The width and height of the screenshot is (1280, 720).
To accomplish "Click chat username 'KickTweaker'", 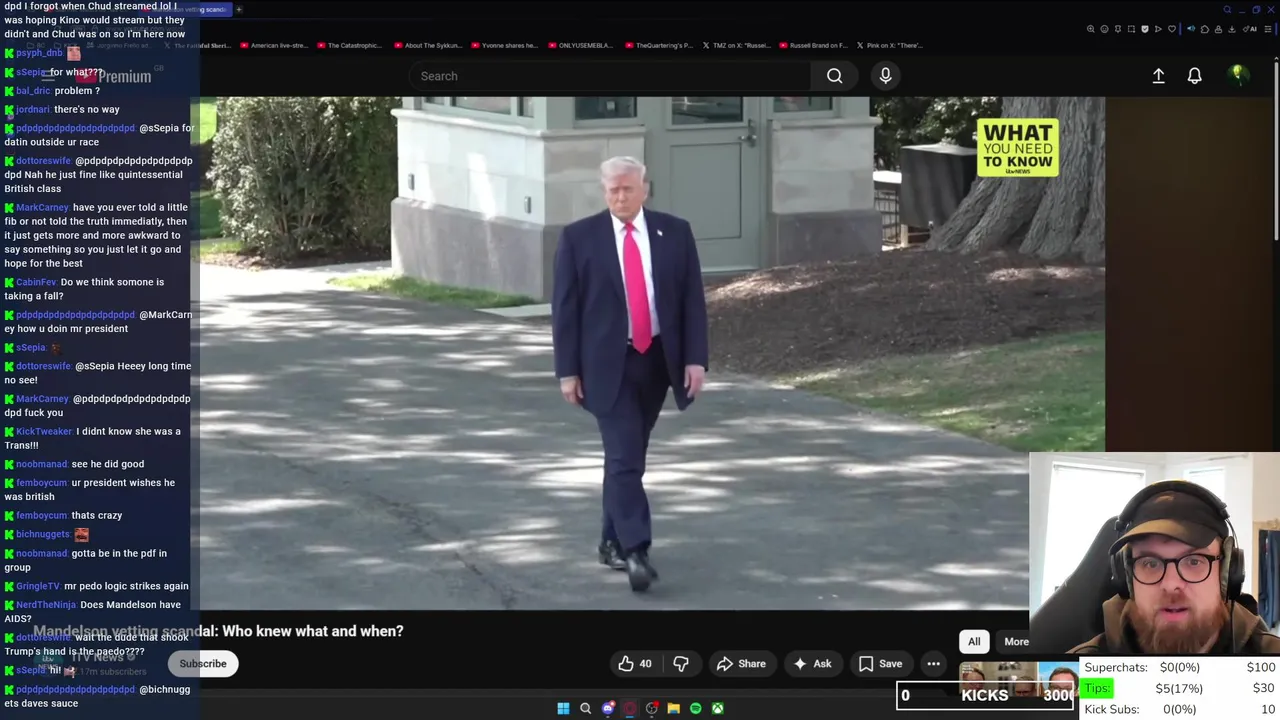I will click(x=44, y=431).
